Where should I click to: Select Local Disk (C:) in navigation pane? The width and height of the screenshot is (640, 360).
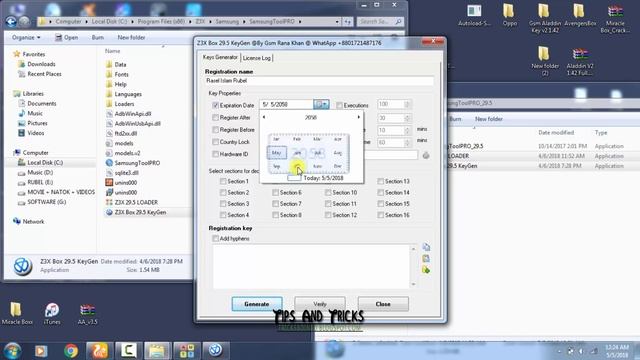45,162
